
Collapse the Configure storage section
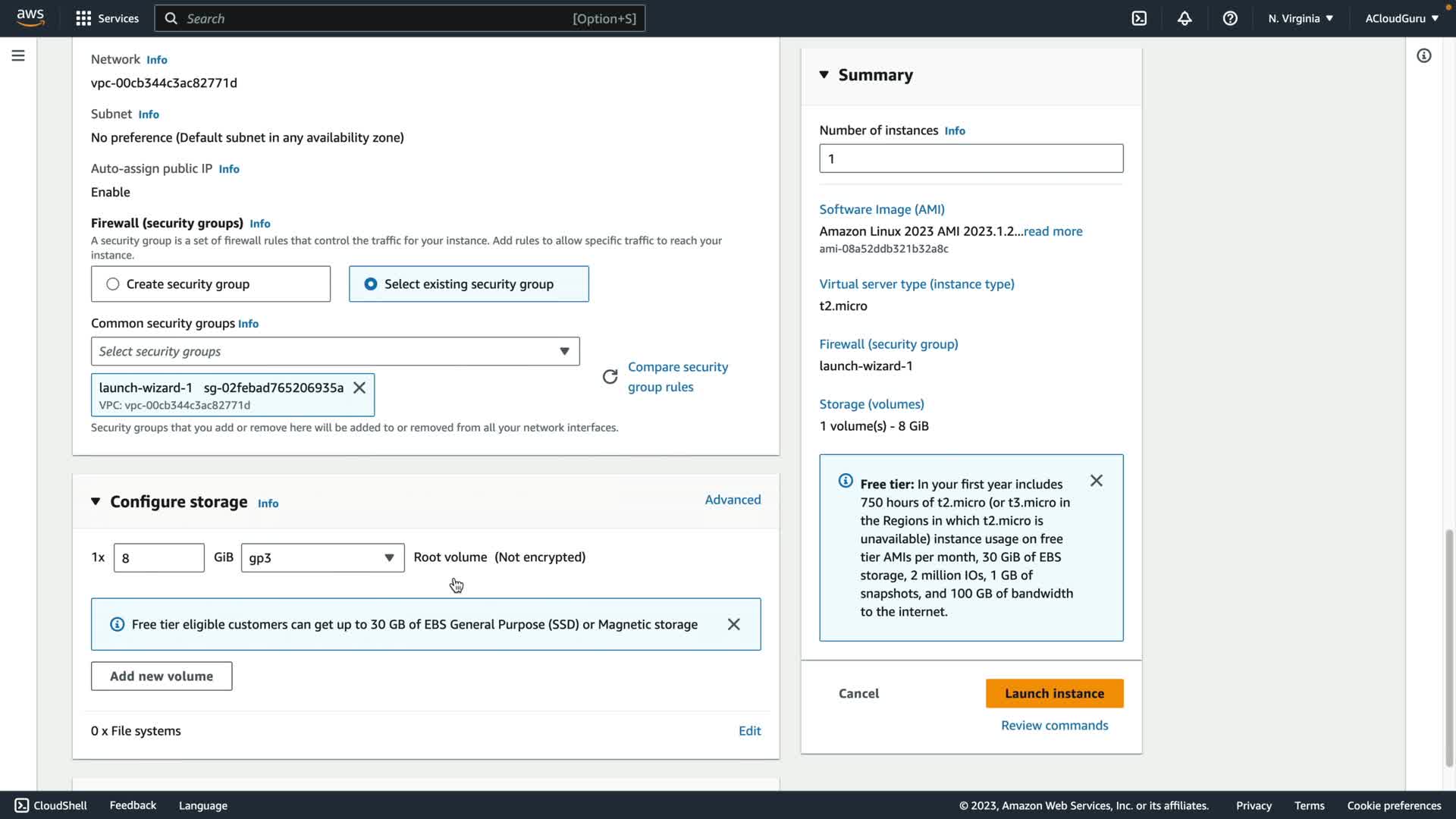(96, 501)
